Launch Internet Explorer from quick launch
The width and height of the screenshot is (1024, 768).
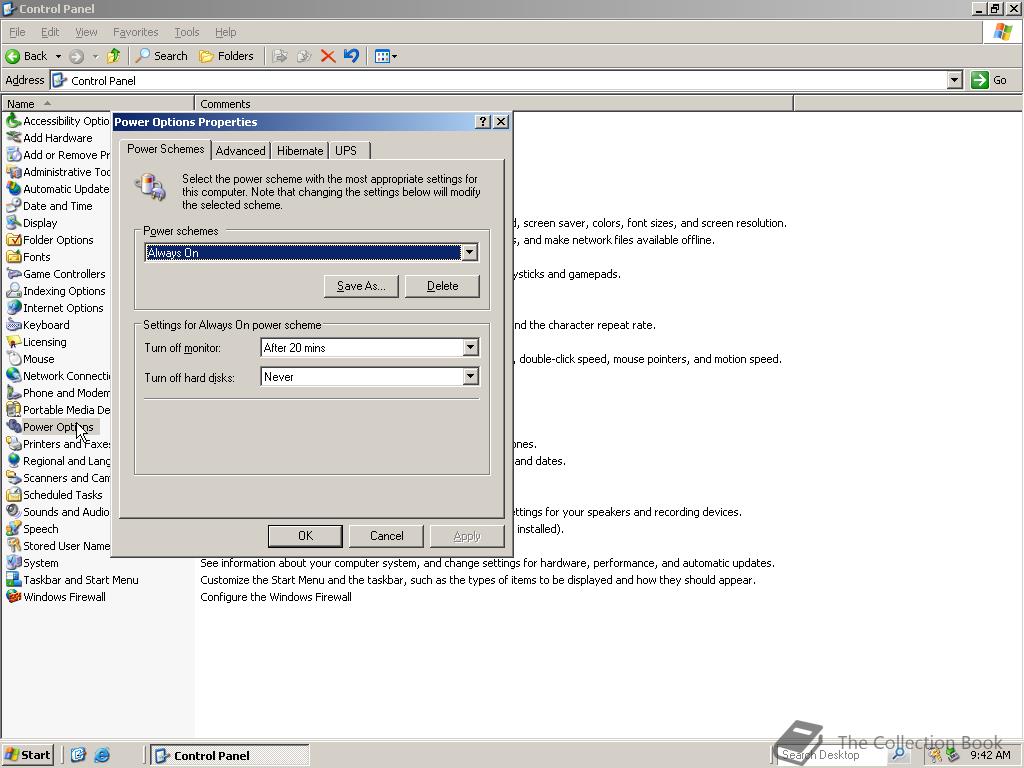102,755
